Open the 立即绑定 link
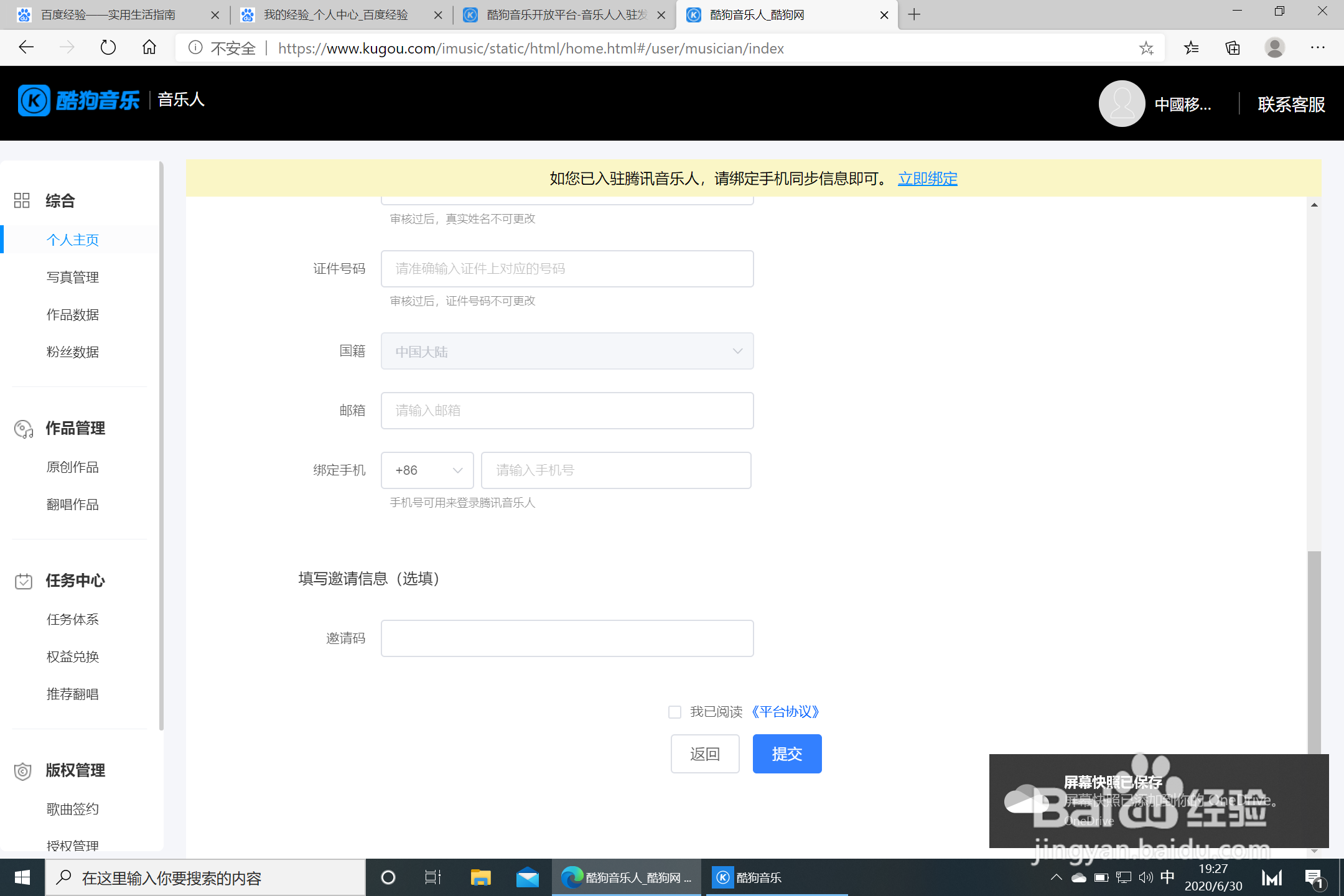This screenshot has width=1344, height=896. pos(927,179)
